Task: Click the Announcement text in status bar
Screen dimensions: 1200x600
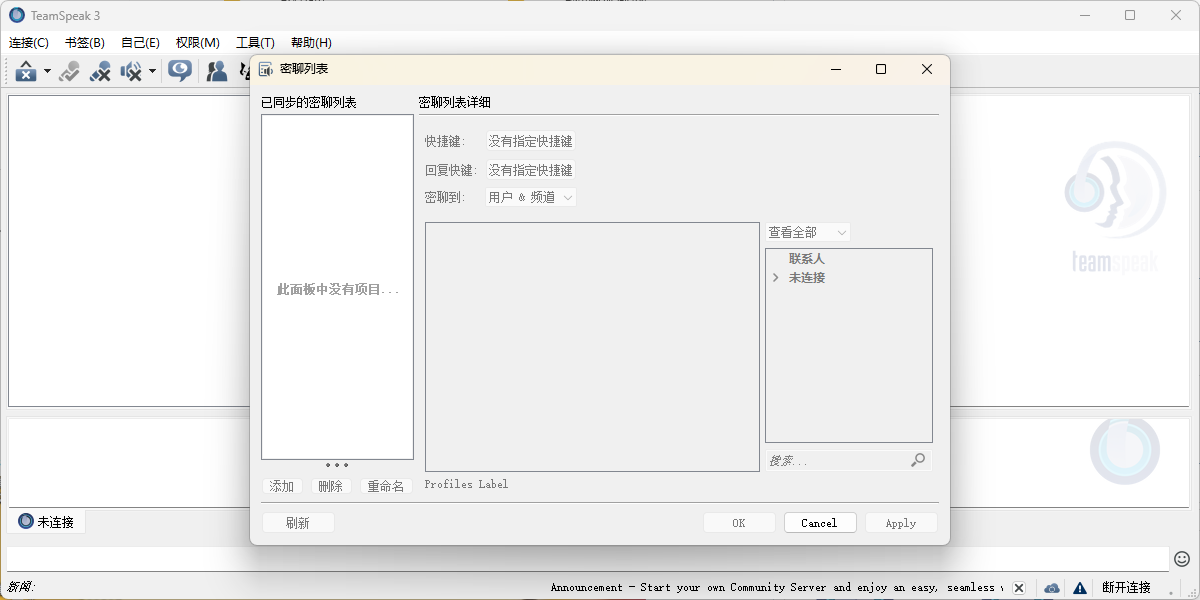Action: [777, 588]
